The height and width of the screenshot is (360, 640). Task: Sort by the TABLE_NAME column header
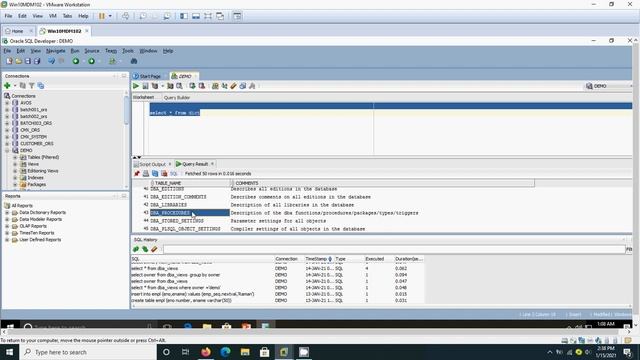coord(190,183)
